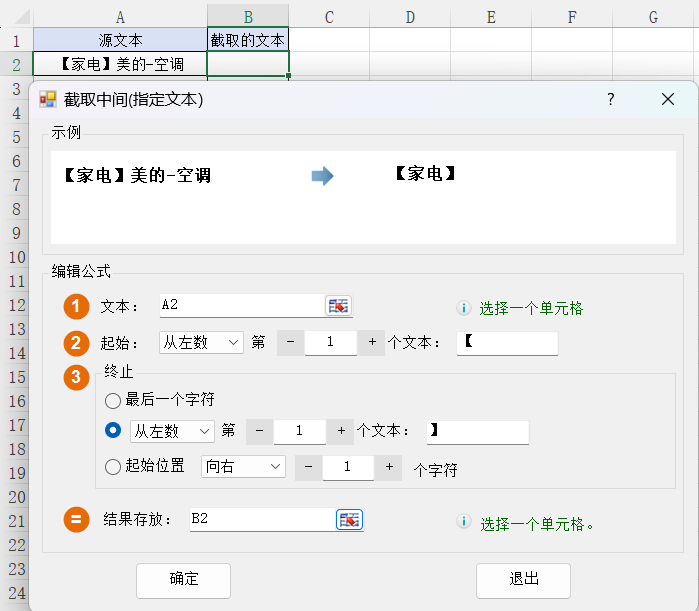Click the cell picker icon beside 文本 field
Image resolution: width=699 pixels, height=611 pixels.
339,306
